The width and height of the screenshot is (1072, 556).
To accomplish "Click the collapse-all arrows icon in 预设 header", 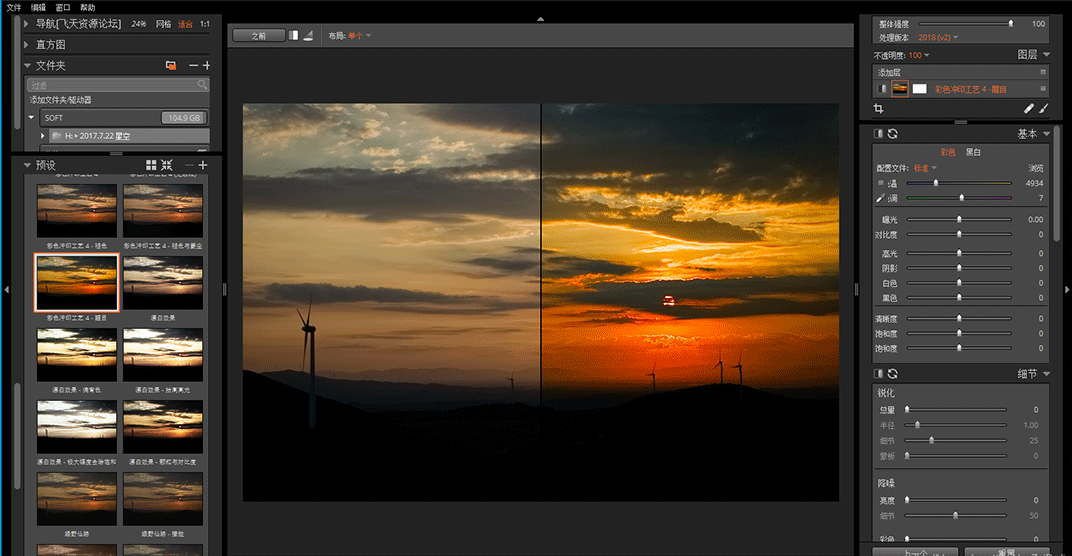I will [167, 165].
